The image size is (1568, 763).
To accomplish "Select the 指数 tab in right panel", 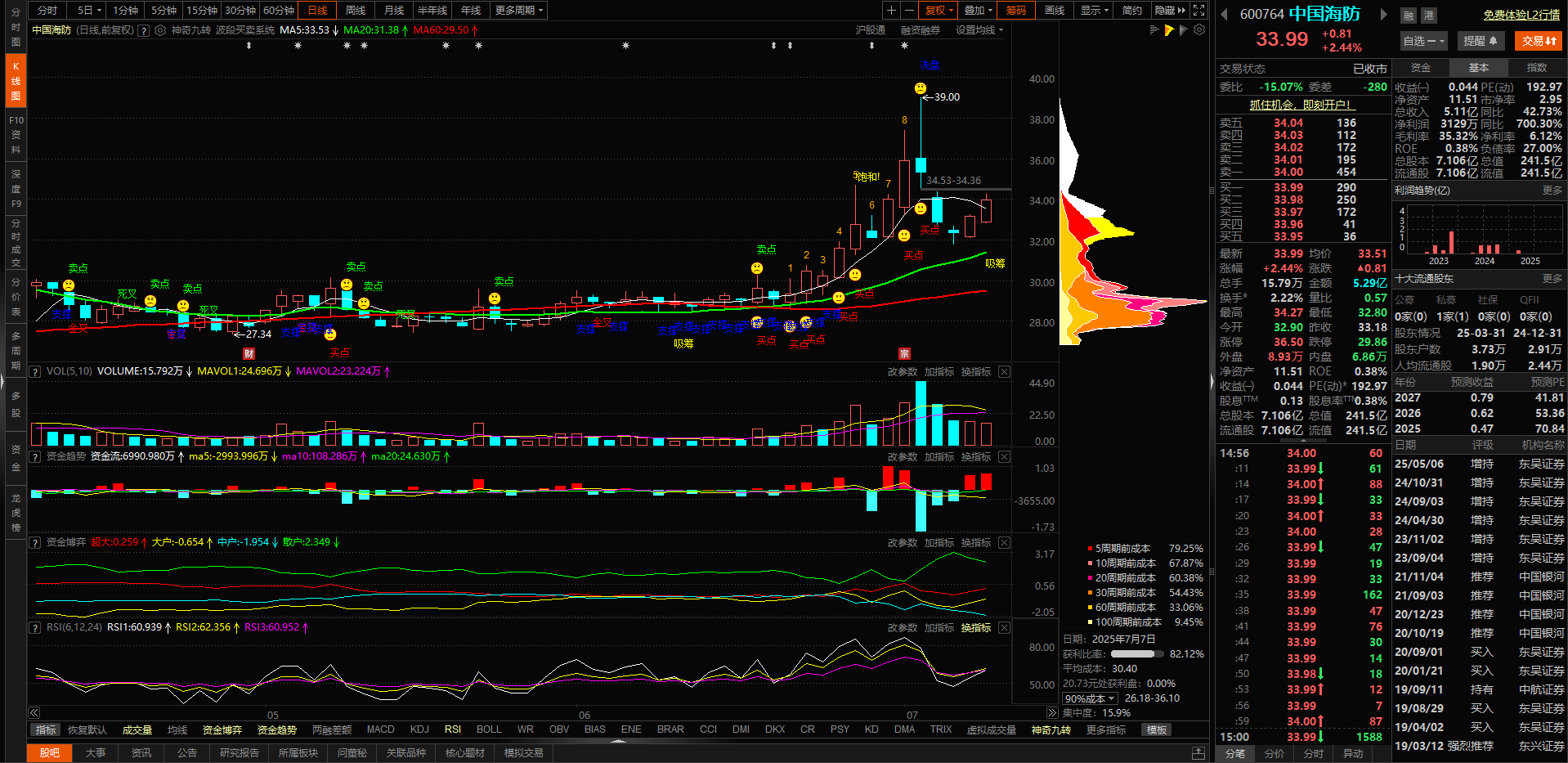I will coord(1537,68).
